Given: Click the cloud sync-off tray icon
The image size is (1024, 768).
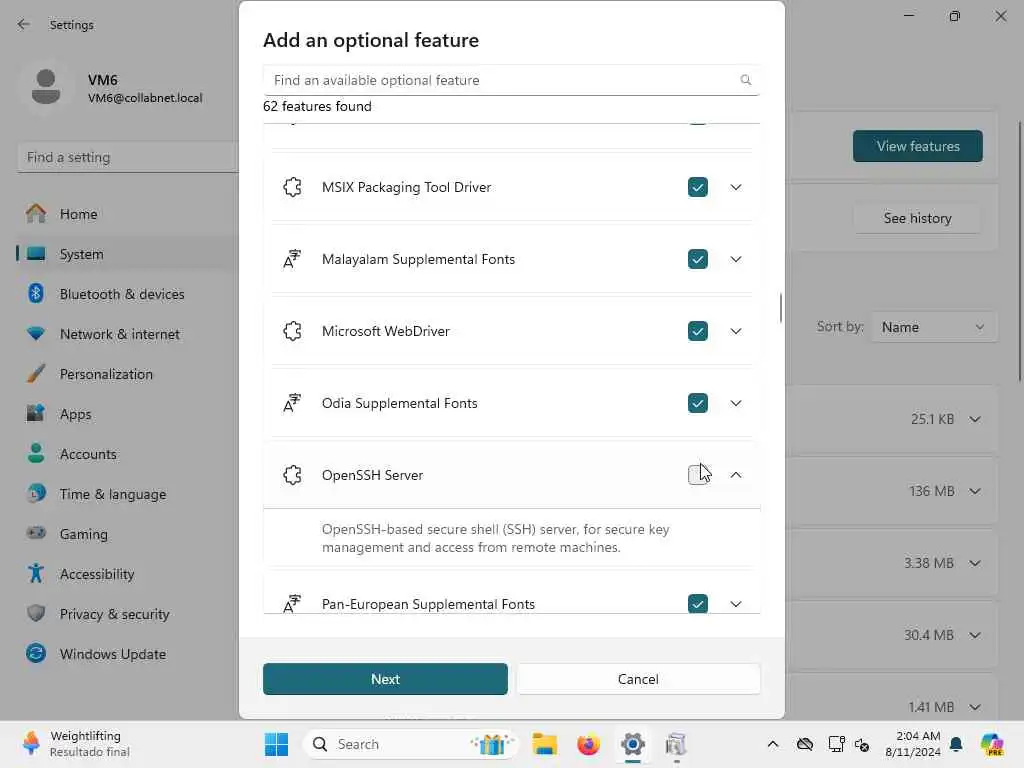Looking at the screenshot, I should tap(805, 744).
